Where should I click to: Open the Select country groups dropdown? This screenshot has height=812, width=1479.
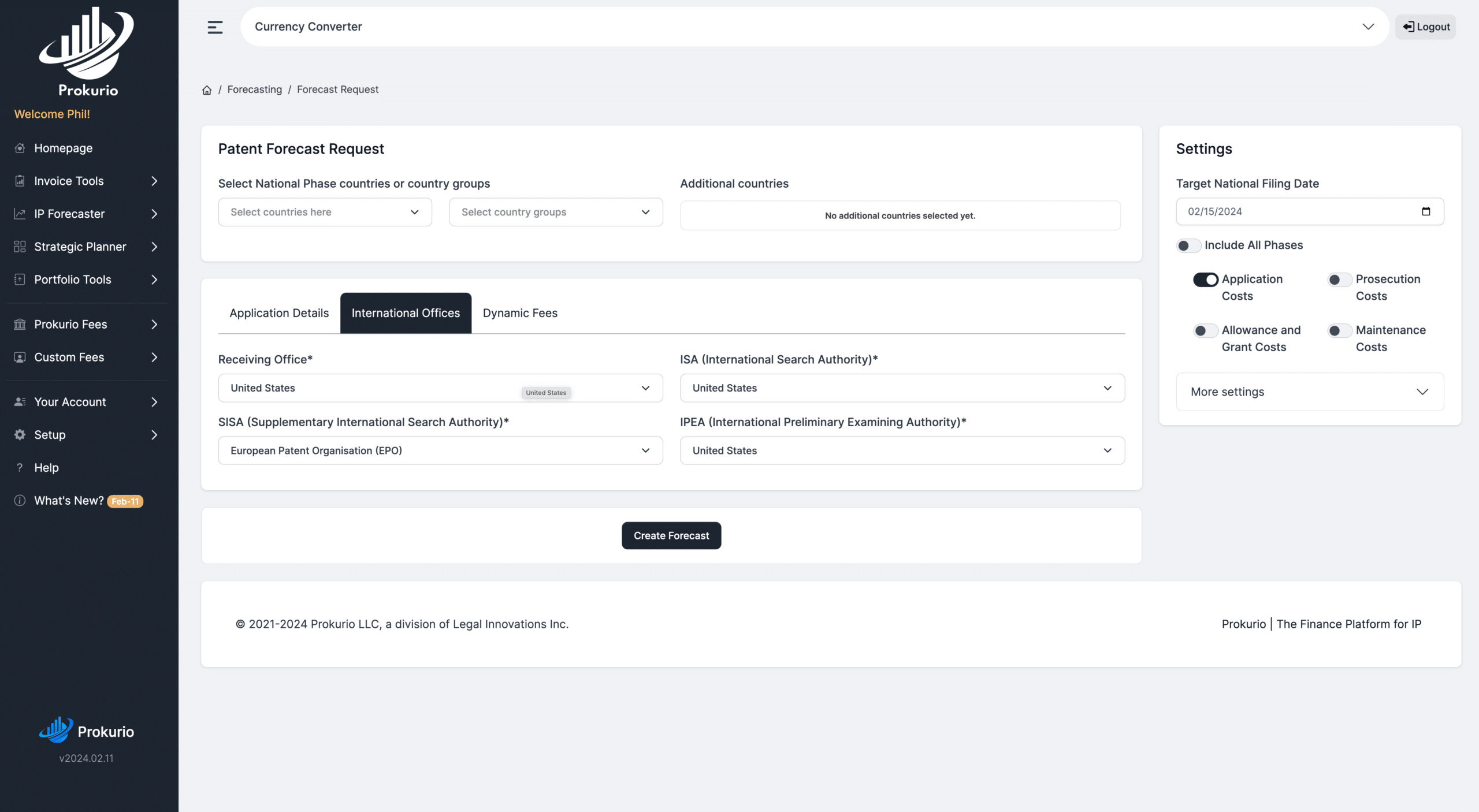(556, 212)
